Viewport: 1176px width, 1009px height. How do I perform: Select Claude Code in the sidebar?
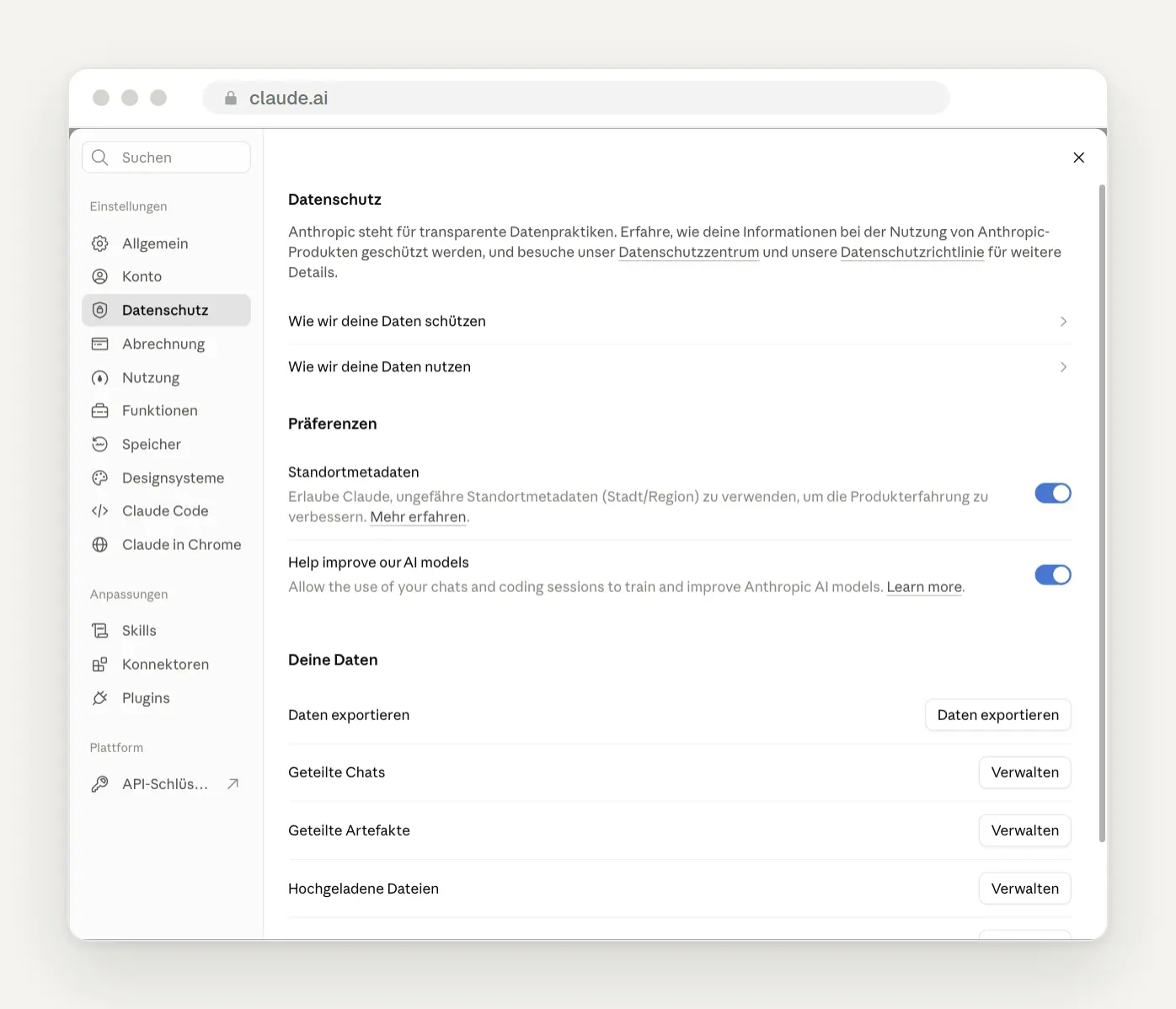[x=166, y=510]
